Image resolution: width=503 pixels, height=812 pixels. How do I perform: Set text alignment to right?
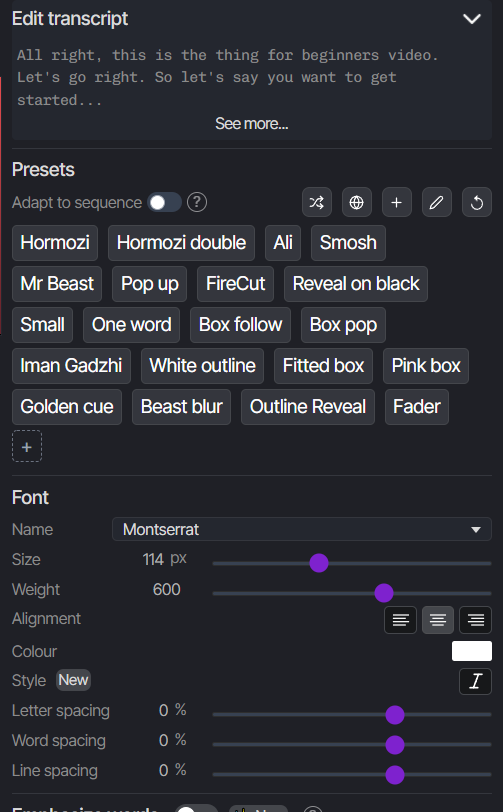point(476,620)
